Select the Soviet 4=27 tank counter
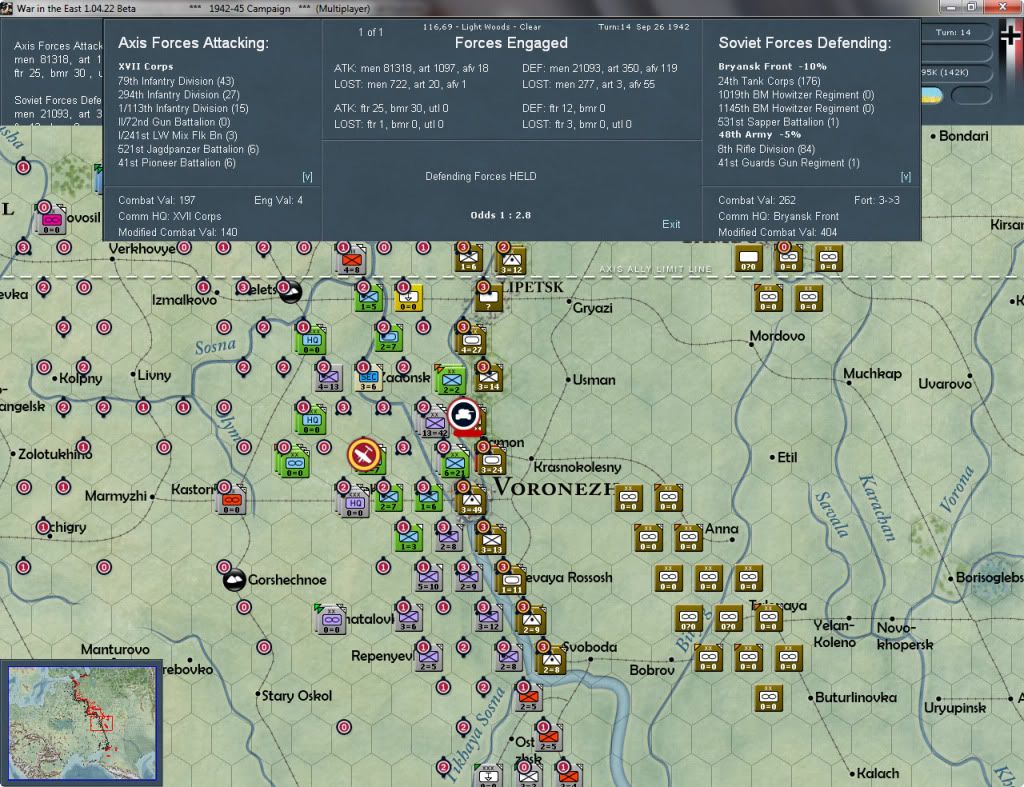 [472, 341]
